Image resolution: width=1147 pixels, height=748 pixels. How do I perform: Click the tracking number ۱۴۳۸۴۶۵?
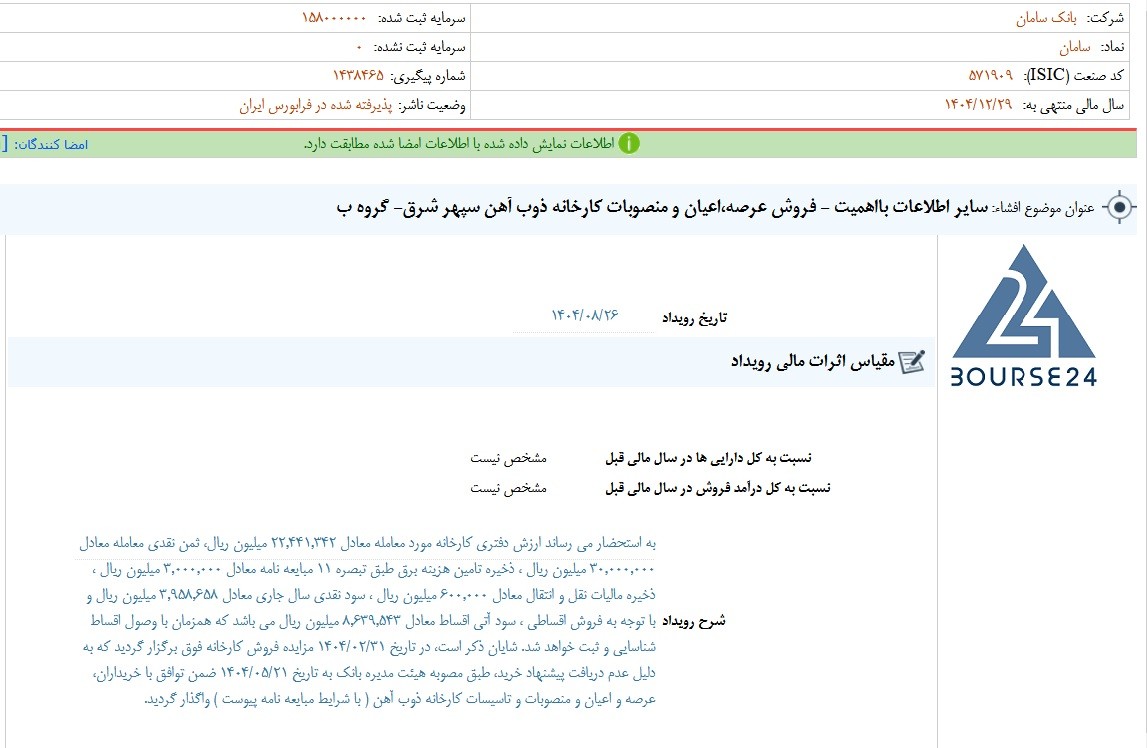(358, 75)
